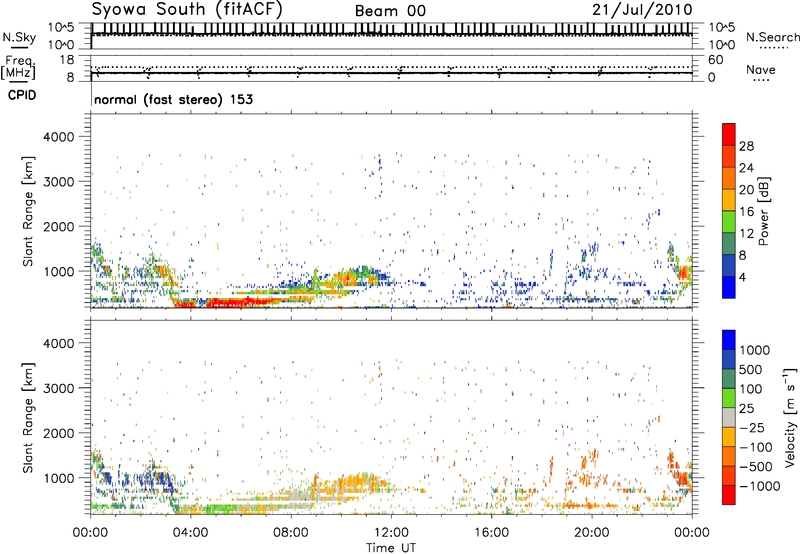Click the orange velocity echoes near 10:00
Screen dimensions: 800x554
(352, 485)
